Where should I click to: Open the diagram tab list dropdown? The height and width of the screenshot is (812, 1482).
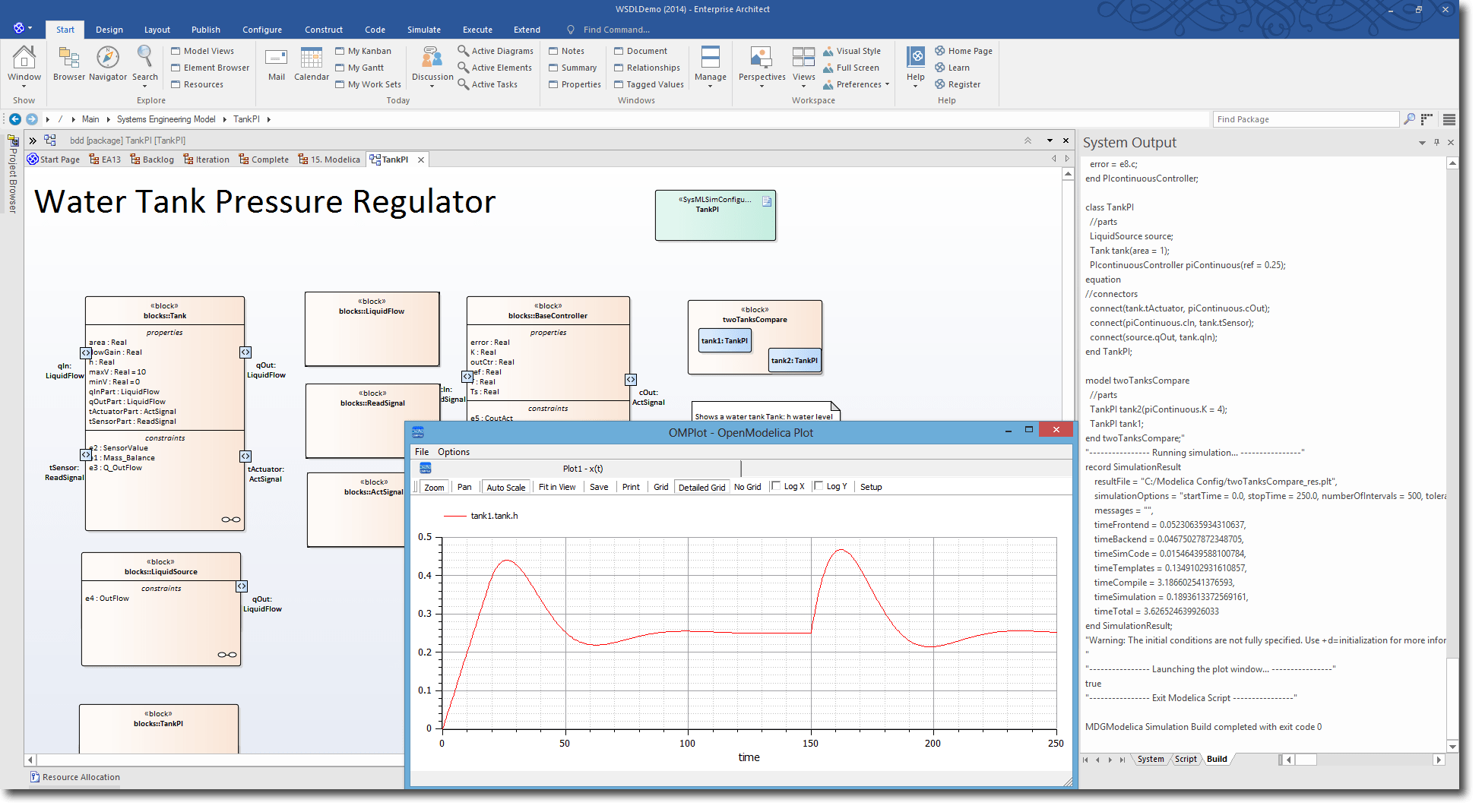pyautogui.click(x=1050, y=141)
